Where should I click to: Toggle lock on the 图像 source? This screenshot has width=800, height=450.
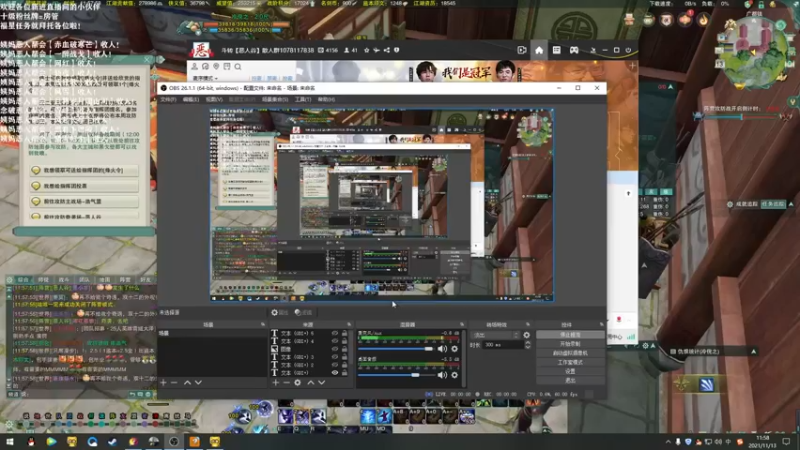pyautogui.click(x=344, y=349)
